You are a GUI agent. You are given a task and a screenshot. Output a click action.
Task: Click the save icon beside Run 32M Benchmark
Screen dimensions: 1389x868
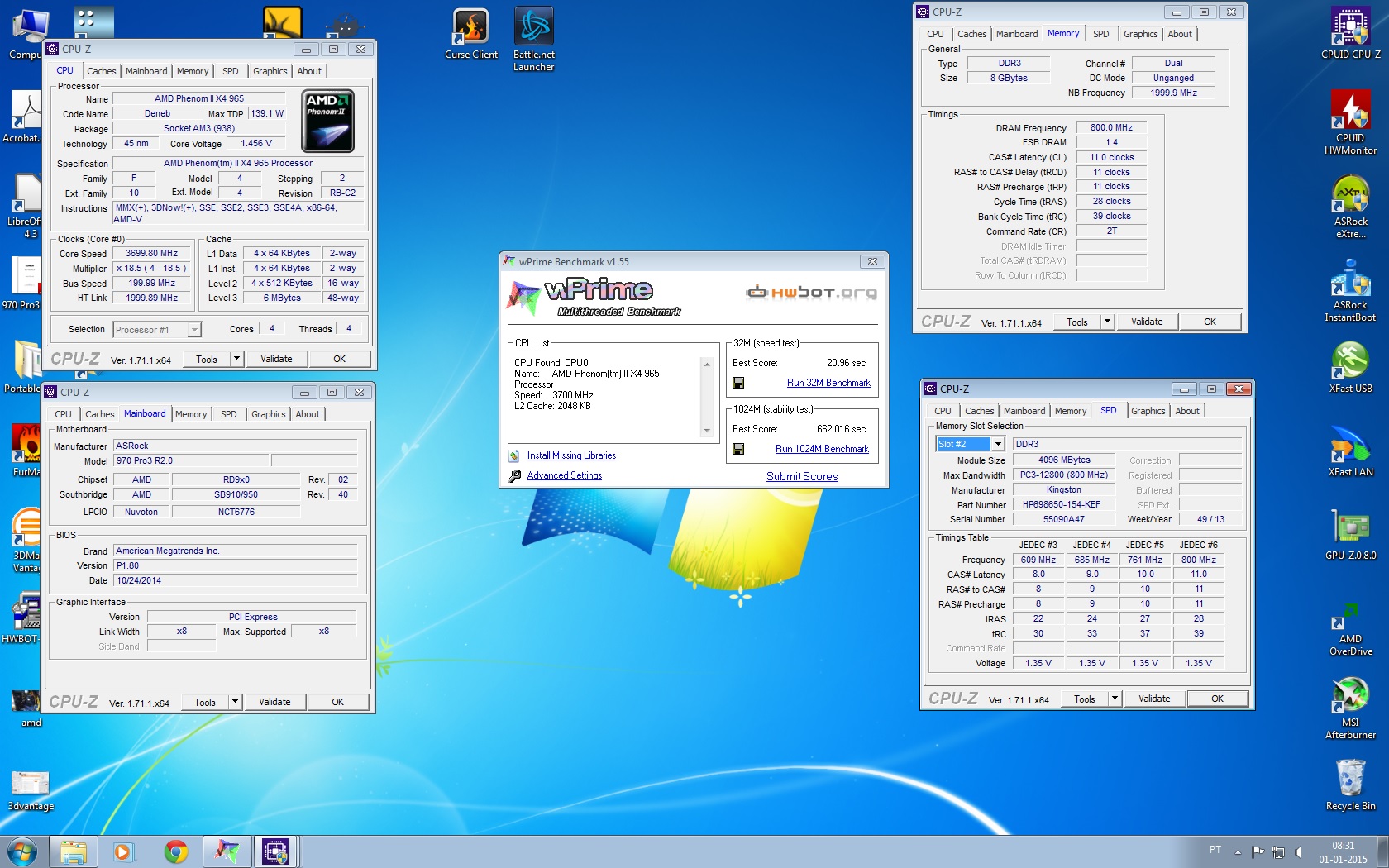(738, 383)
